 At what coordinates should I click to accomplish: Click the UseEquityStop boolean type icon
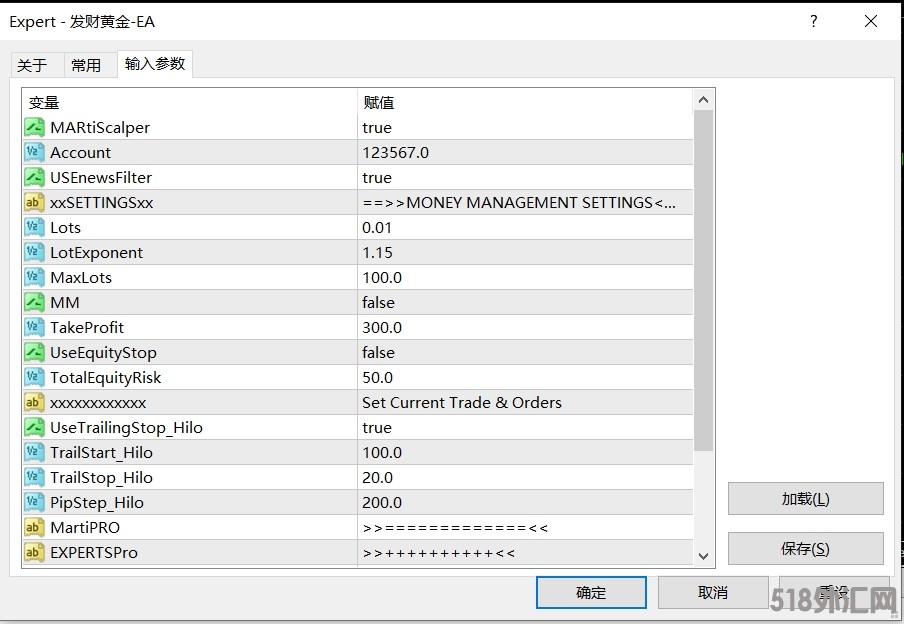(34, 352)
